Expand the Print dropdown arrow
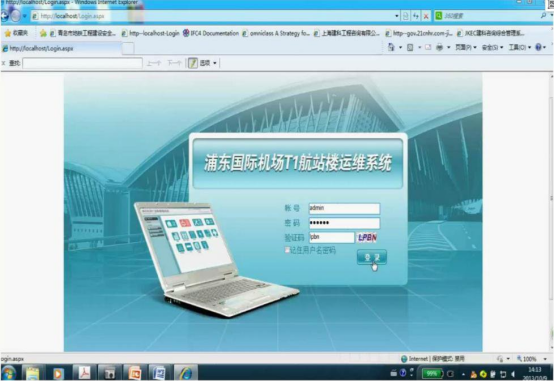This screenshot has height=382, width=554. point(448,47)
